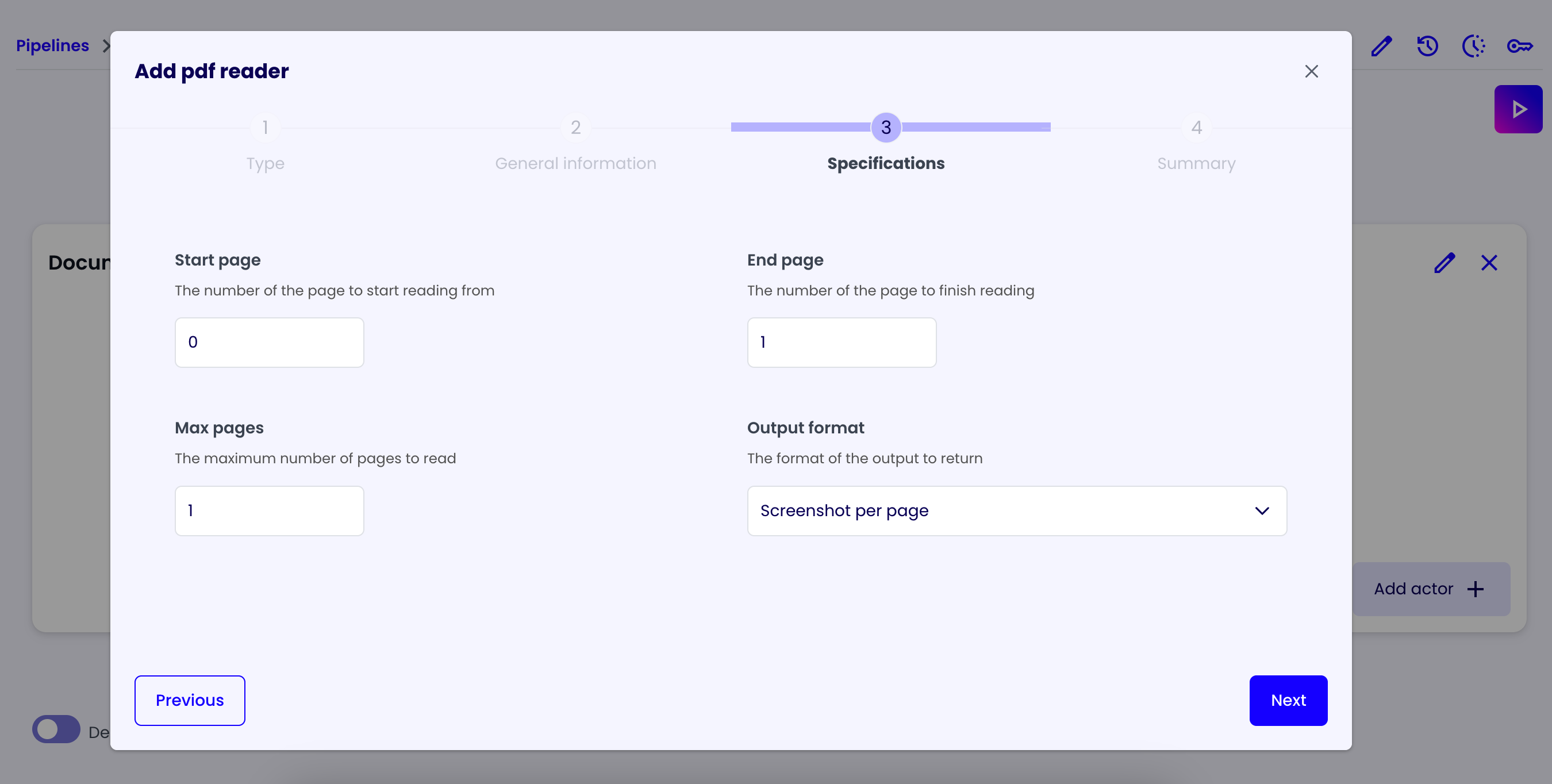
Task: Click the Add pdf reader dialog title
Action: [212, 71]
